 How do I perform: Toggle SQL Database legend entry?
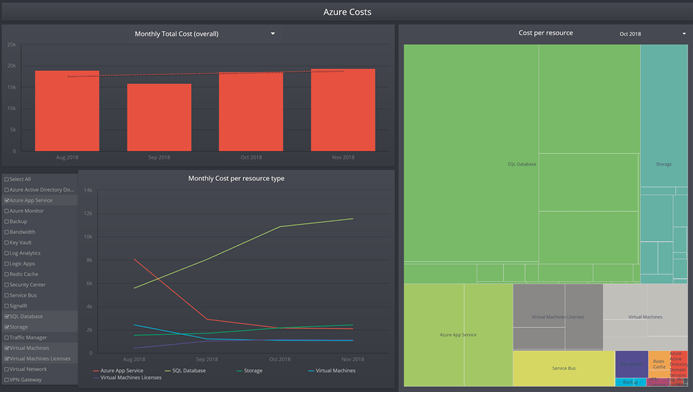[x=185, y=371]
